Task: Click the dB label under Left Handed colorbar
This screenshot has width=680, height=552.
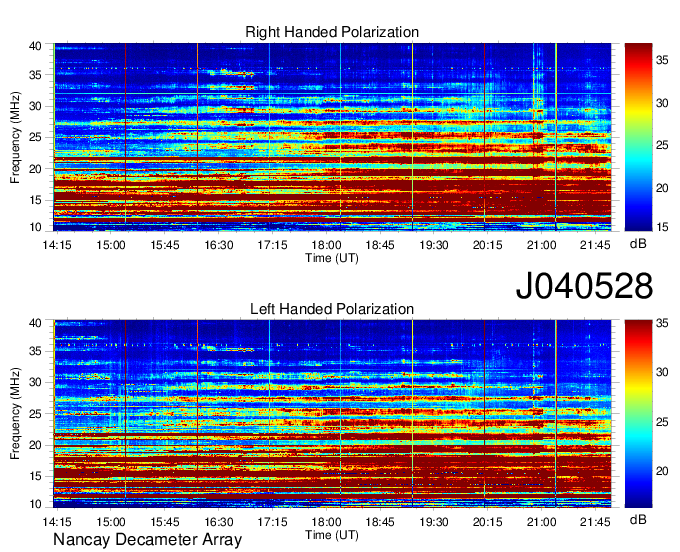Action: pos(638,520)
